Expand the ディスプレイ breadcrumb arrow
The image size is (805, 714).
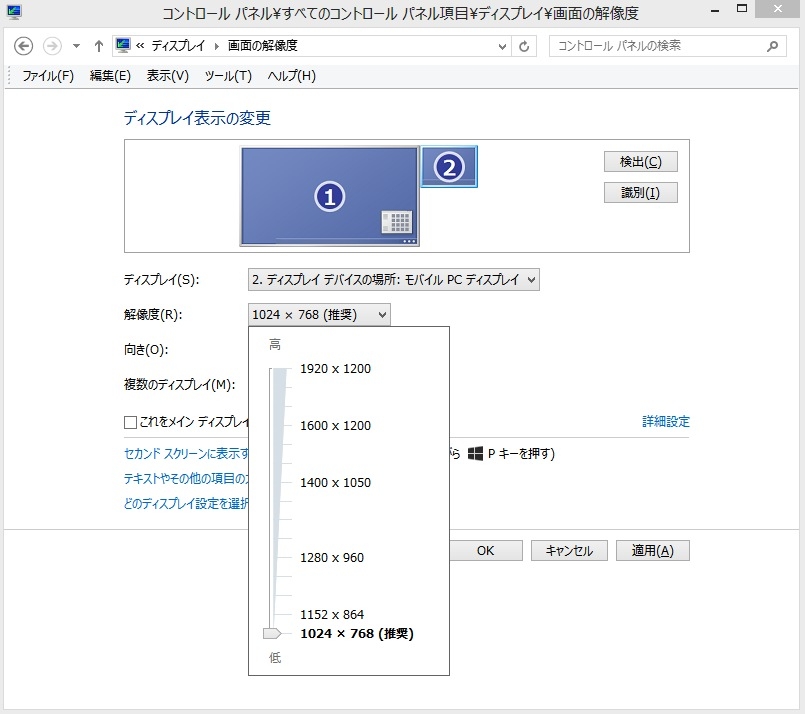point(217,47)
